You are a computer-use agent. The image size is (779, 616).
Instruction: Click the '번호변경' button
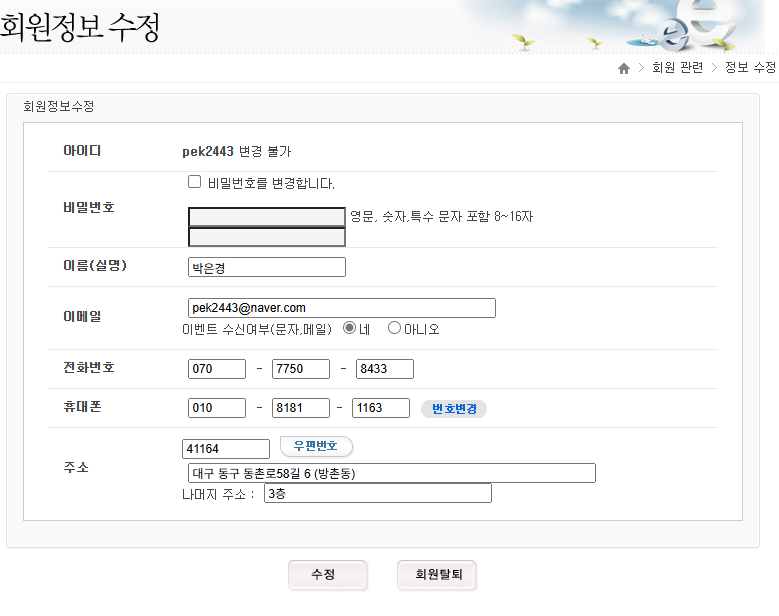[453, 409]
